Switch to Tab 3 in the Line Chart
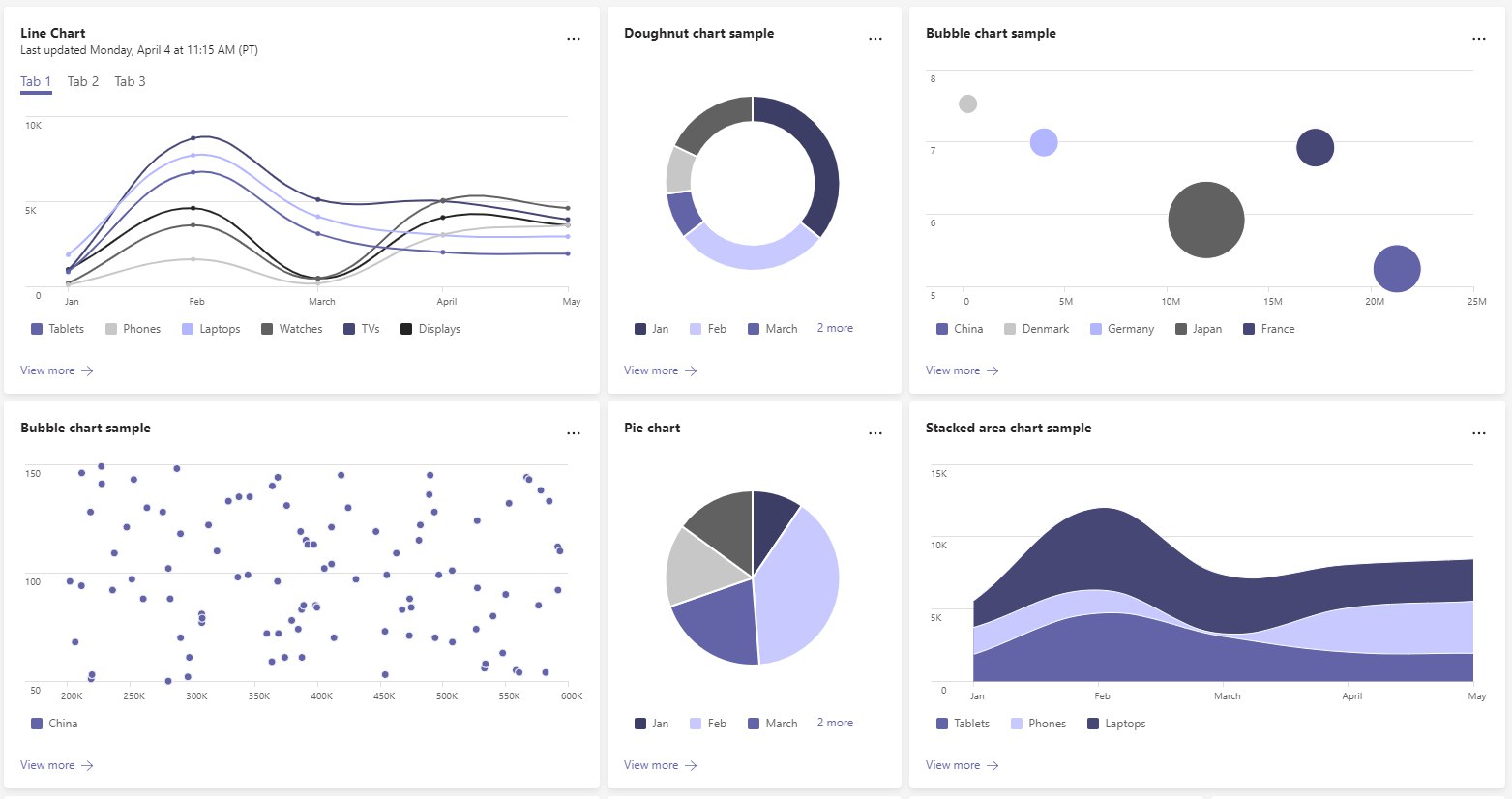This screenshot has height=799, width=1512. pos(130,82)
